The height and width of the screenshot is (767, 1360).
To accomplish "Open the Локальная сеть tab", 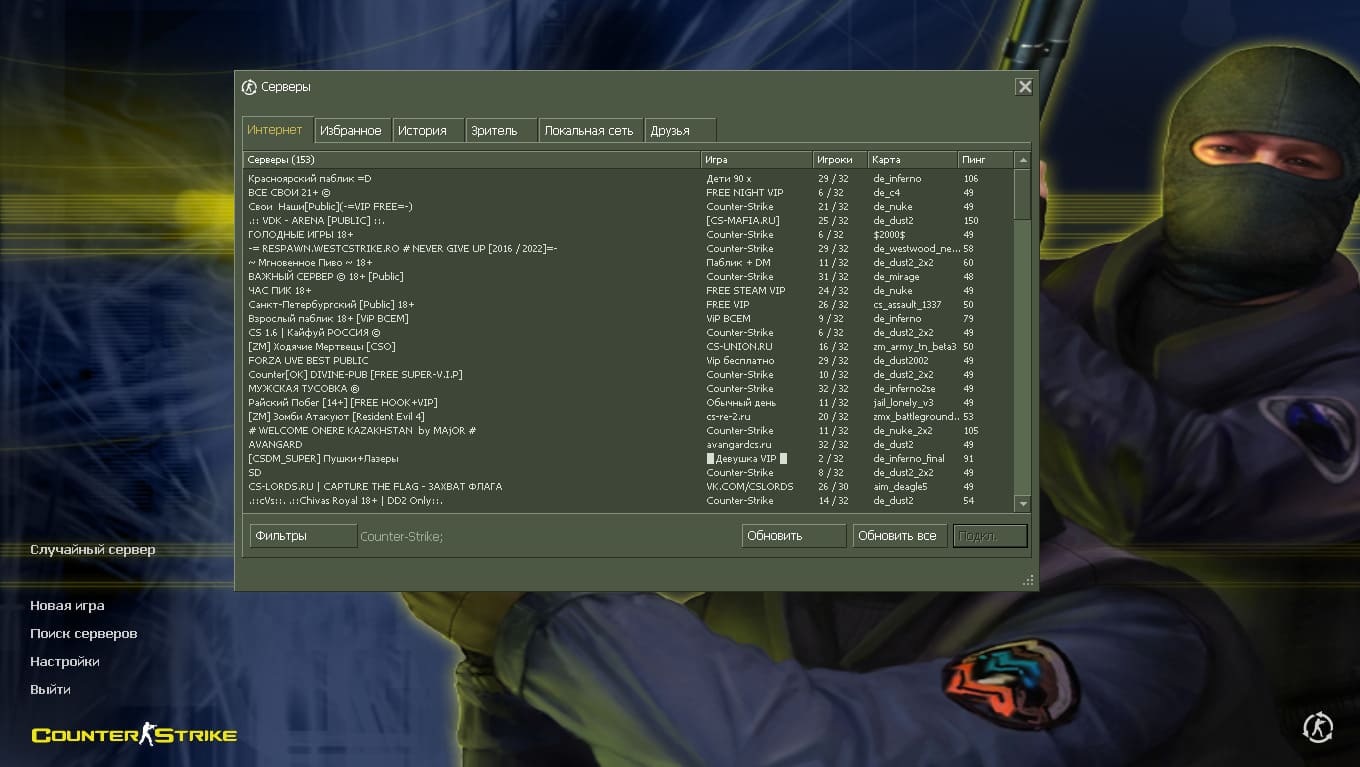I will click(590, 131).
